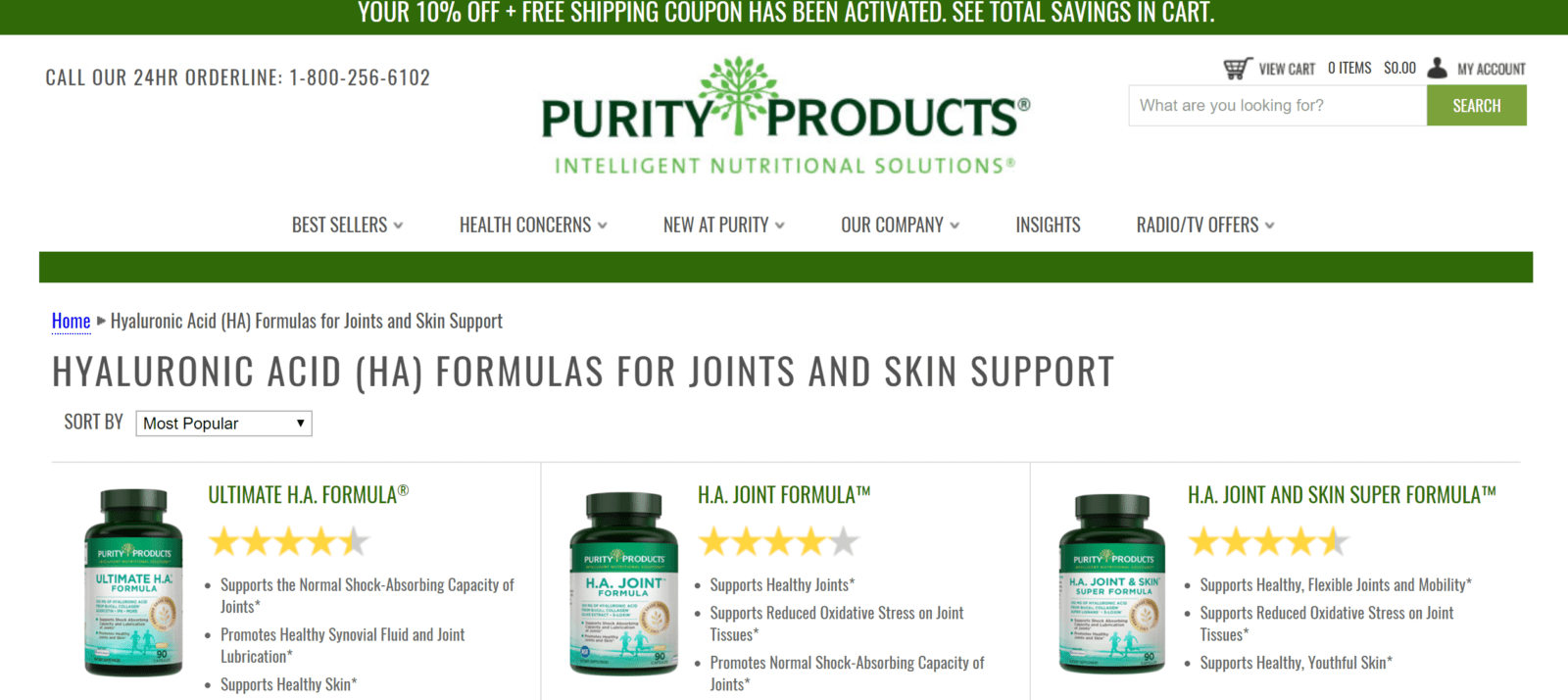Click the My Account person icon
Image resolution: width=1568 pixels, height=700 pixels.
pyautogui.click(x=1437, y=68)
